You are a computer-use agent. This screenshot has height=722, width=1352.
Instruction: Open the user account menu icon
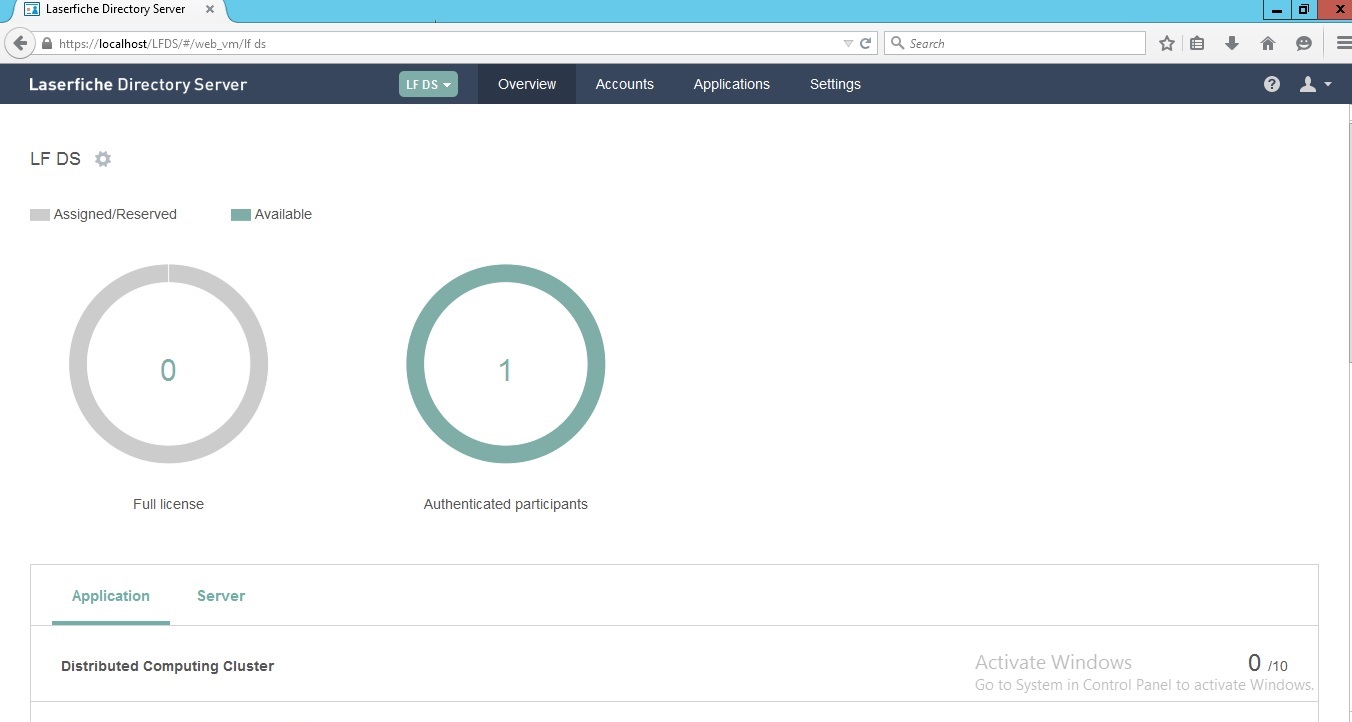tap(1315, 84)
